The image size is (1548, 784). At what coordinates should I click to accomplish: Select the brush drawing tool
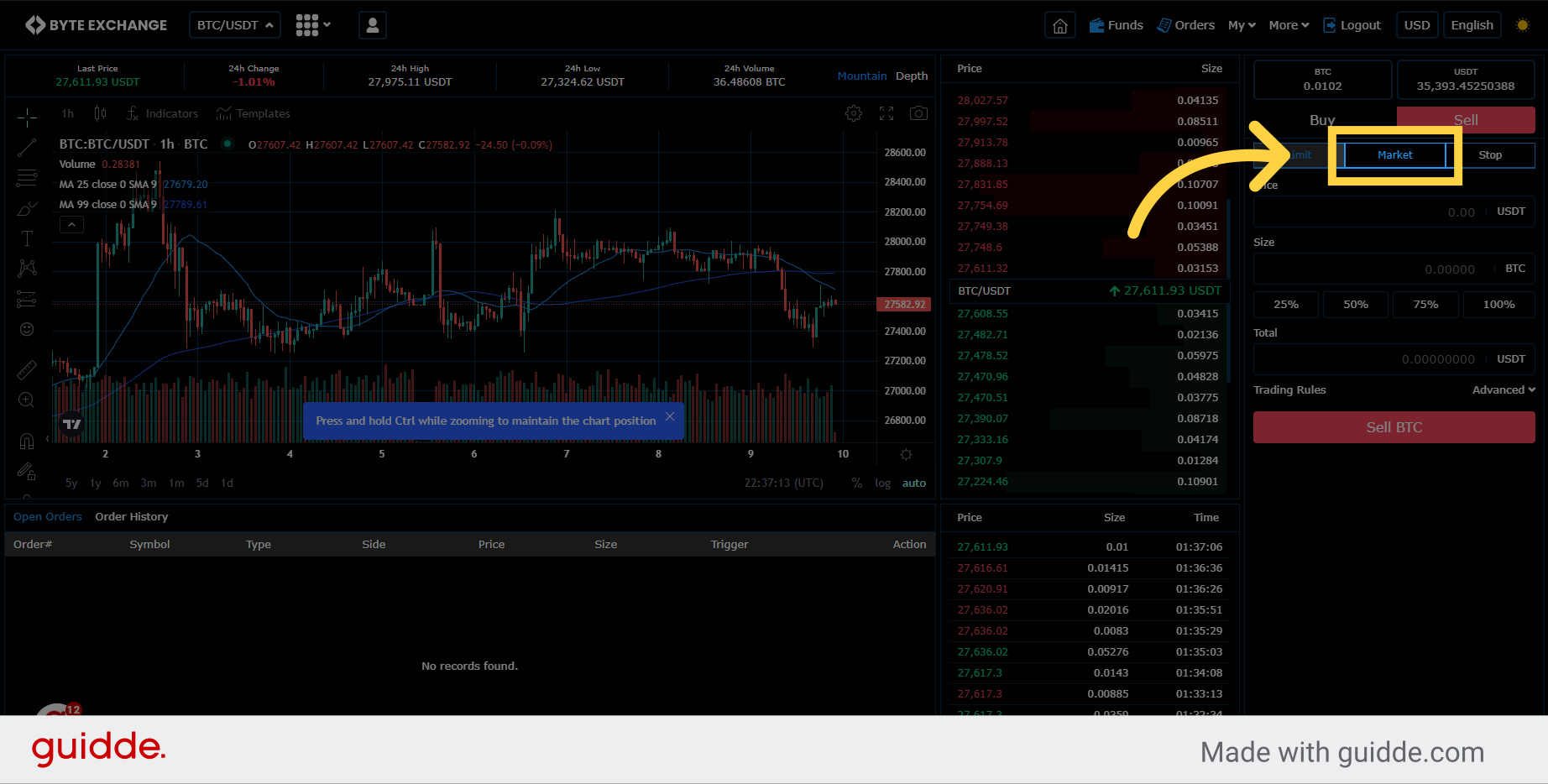27,208
